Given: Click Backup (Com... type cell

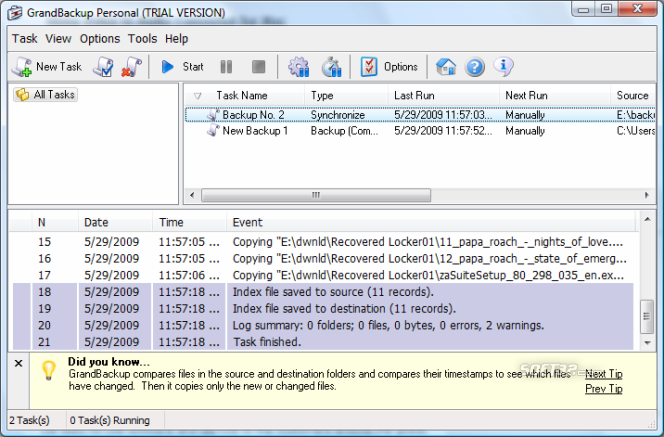Looking at the screenshot, I should (x=344, y=131).
